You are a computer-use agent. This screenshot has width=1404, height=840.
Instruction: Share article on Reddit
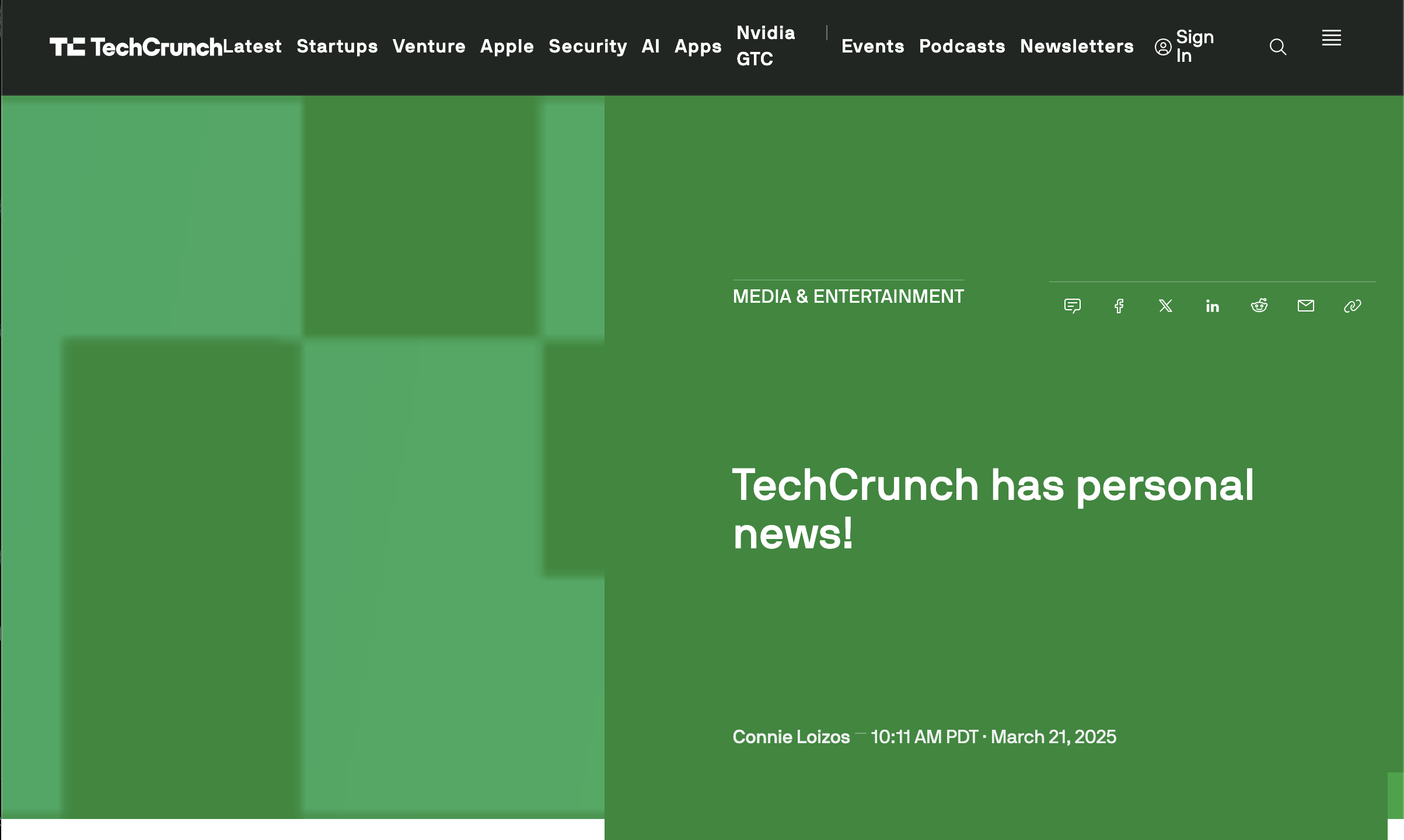(1259, 306)
